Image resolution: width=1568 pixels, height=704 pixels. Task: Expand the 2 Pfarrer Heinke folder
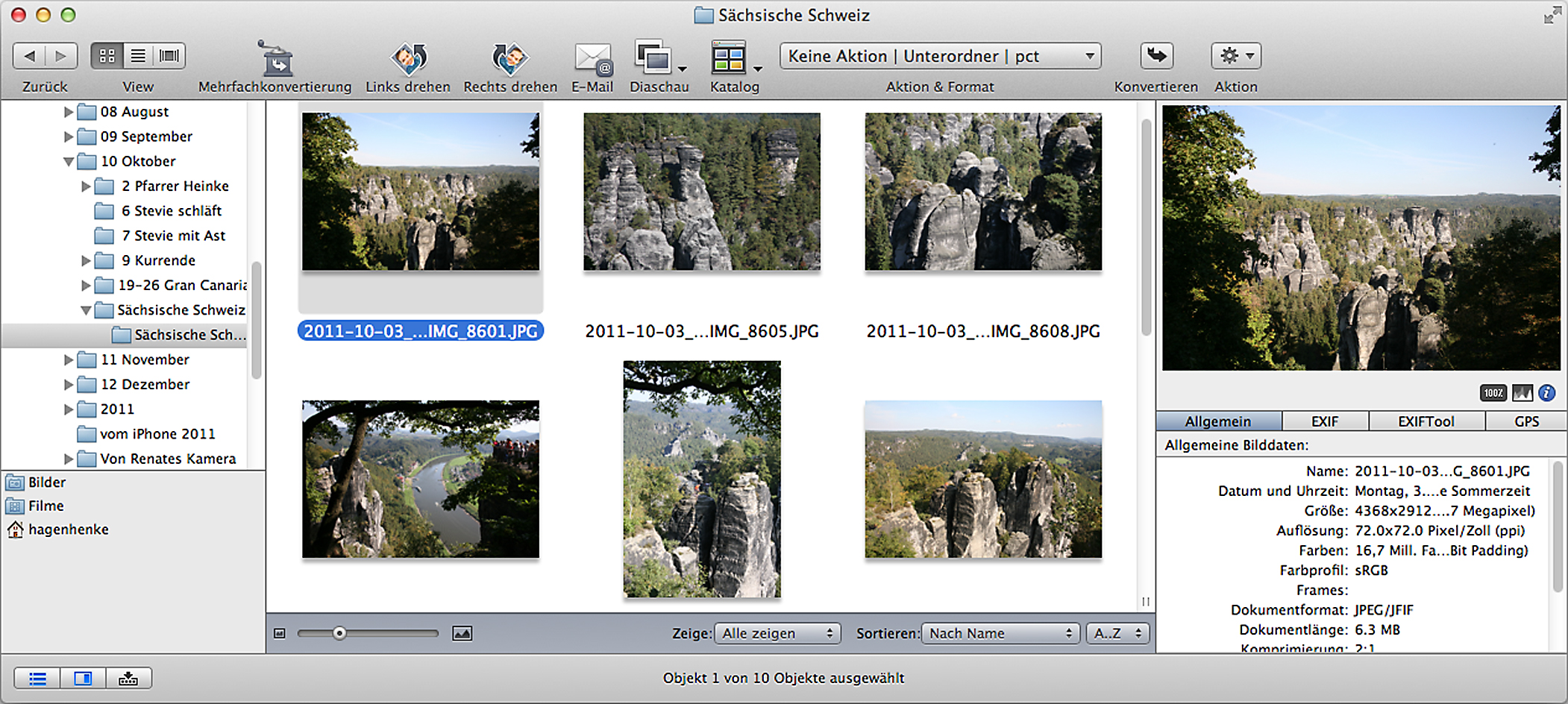click(x=86, y=186)
